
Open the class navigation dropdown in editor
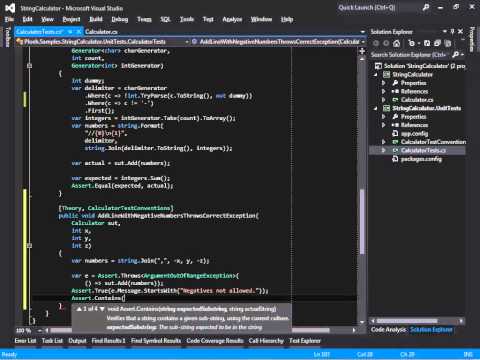pos(187,42)
